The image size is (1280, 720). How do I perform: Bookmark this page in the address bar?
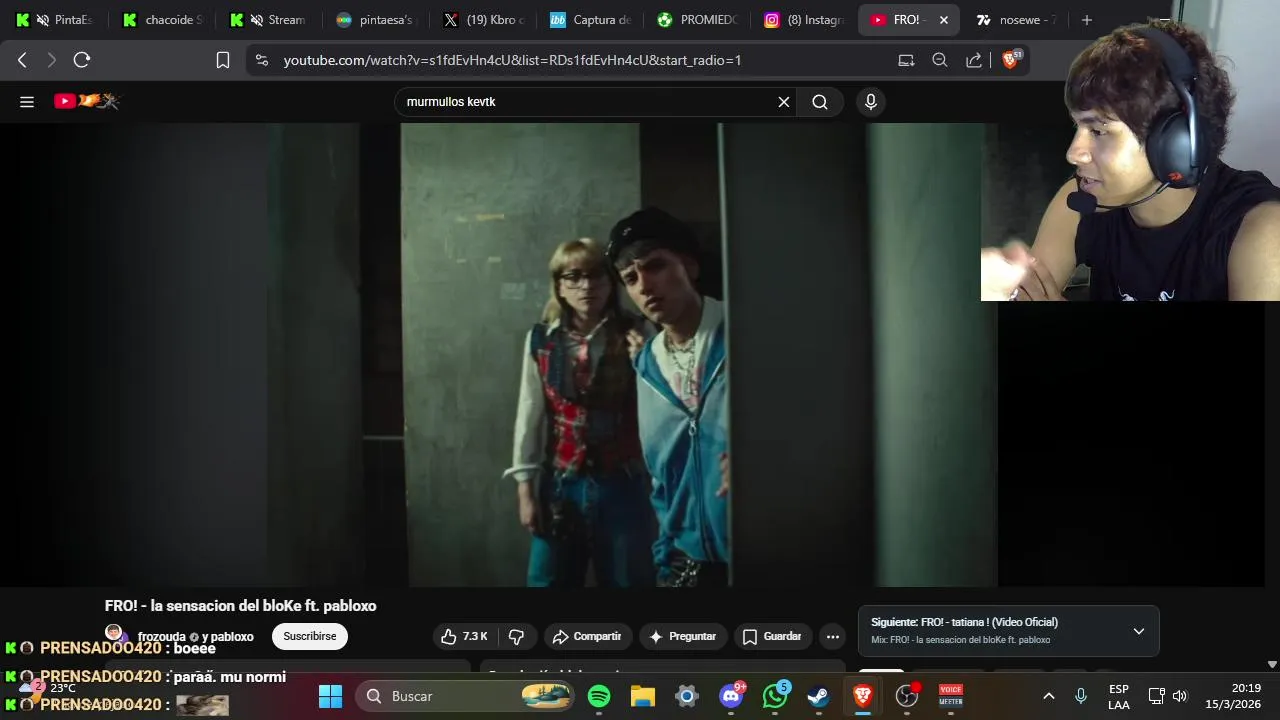point(223,60)
